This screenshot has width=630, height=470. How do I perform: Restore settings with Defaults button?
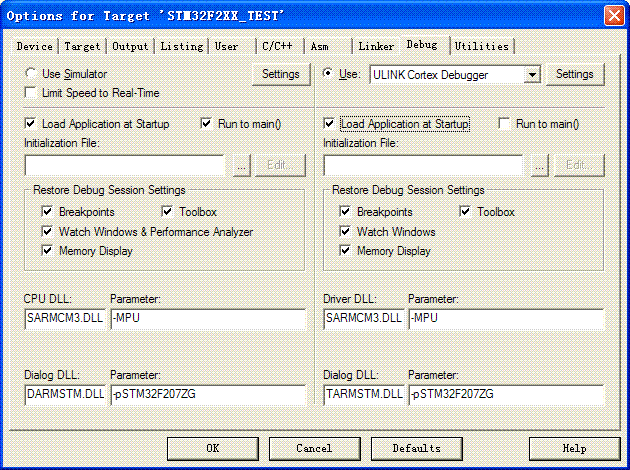(416, 448)
